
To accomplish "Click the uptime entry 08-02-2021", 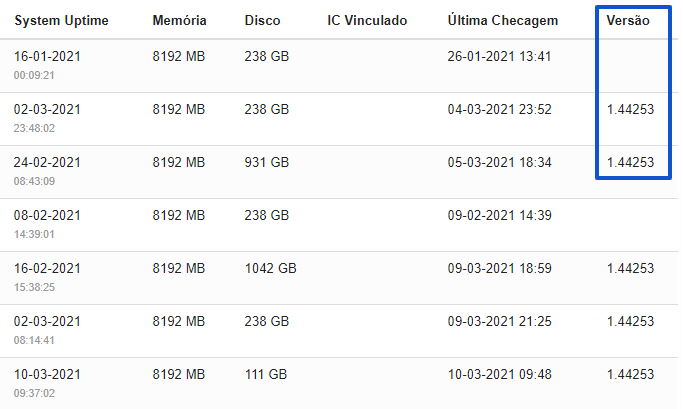I will click(47, 215).
